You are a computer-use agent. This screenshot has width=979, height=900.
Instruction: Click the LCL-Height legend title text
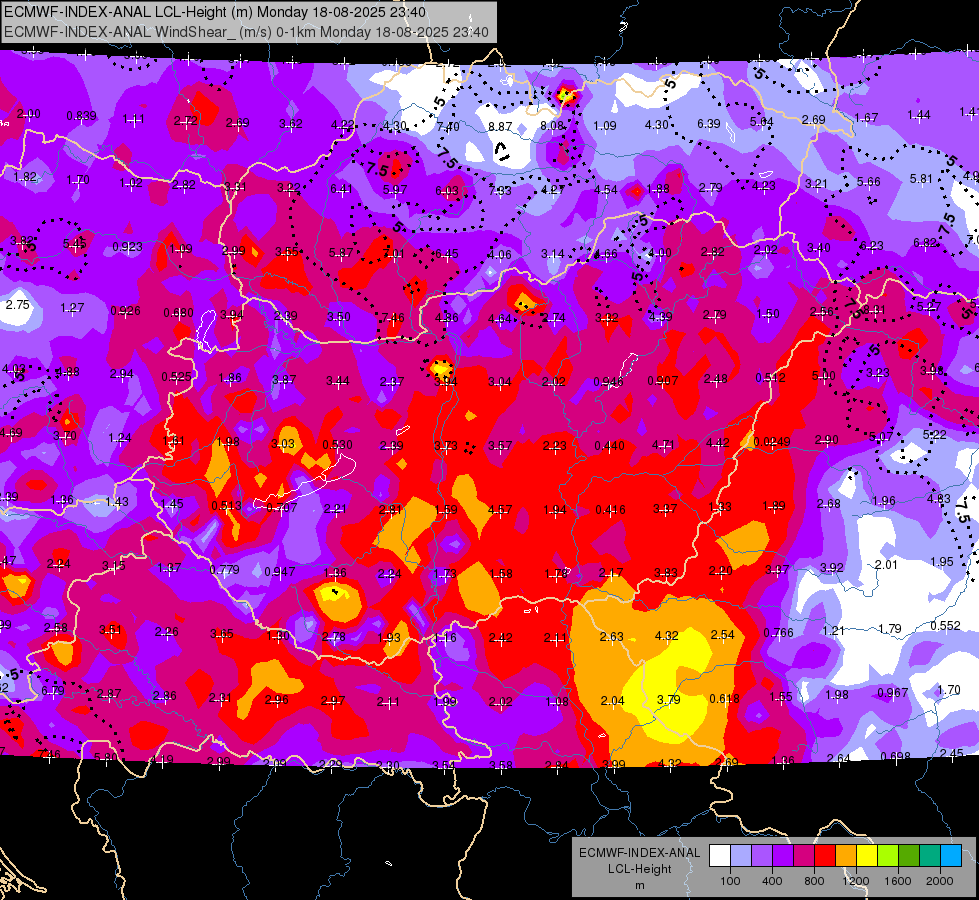click(639, 869)
